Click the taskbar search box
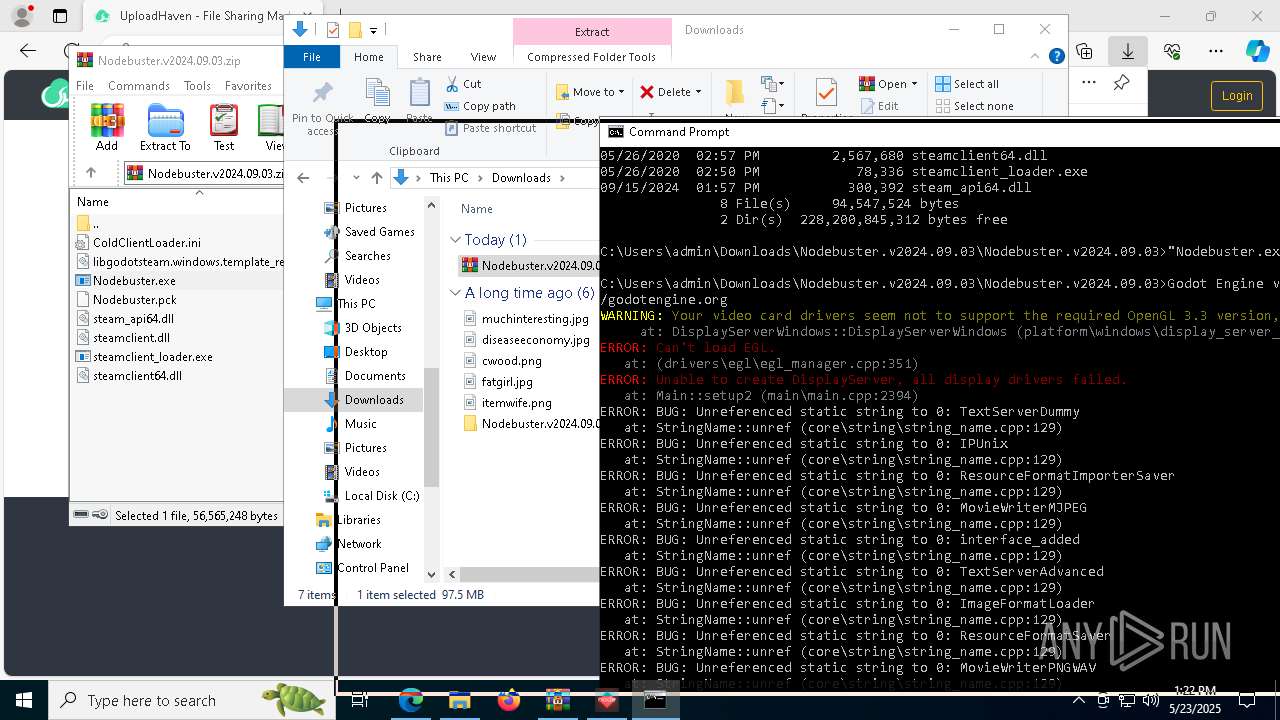This screenshot has width=1280, height=720. click(190, 700)
